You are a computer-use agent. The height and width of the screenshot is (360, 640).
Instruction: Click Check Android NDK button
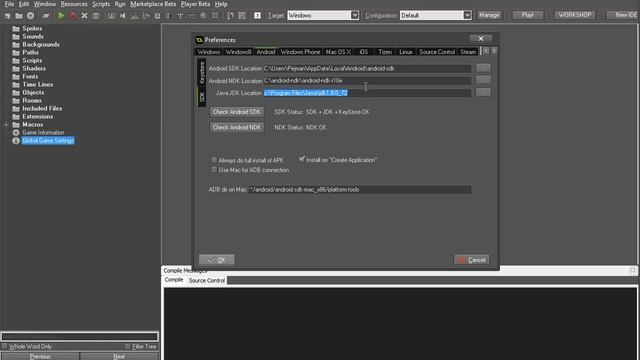pos(236,127)
